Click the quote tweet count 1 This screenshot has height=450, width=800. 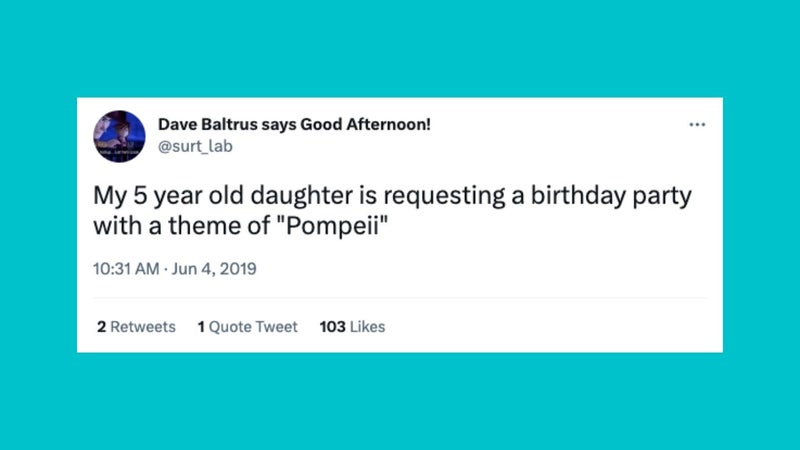click(x=201, y=327)
